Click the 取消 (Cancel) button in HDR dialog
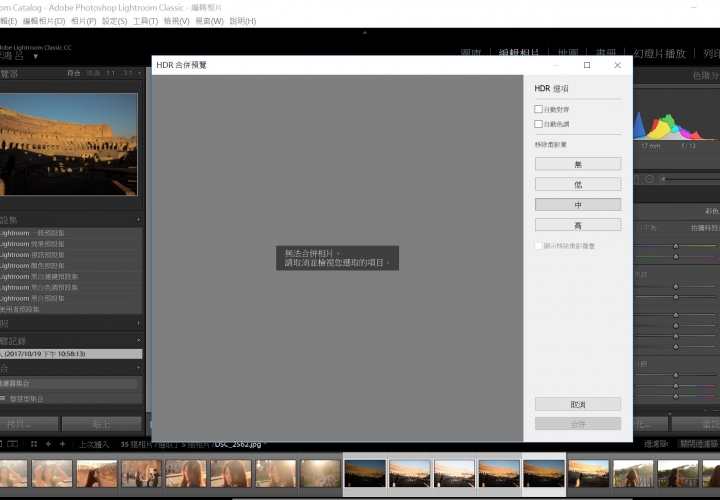720x500 pixels. (577, 404)
